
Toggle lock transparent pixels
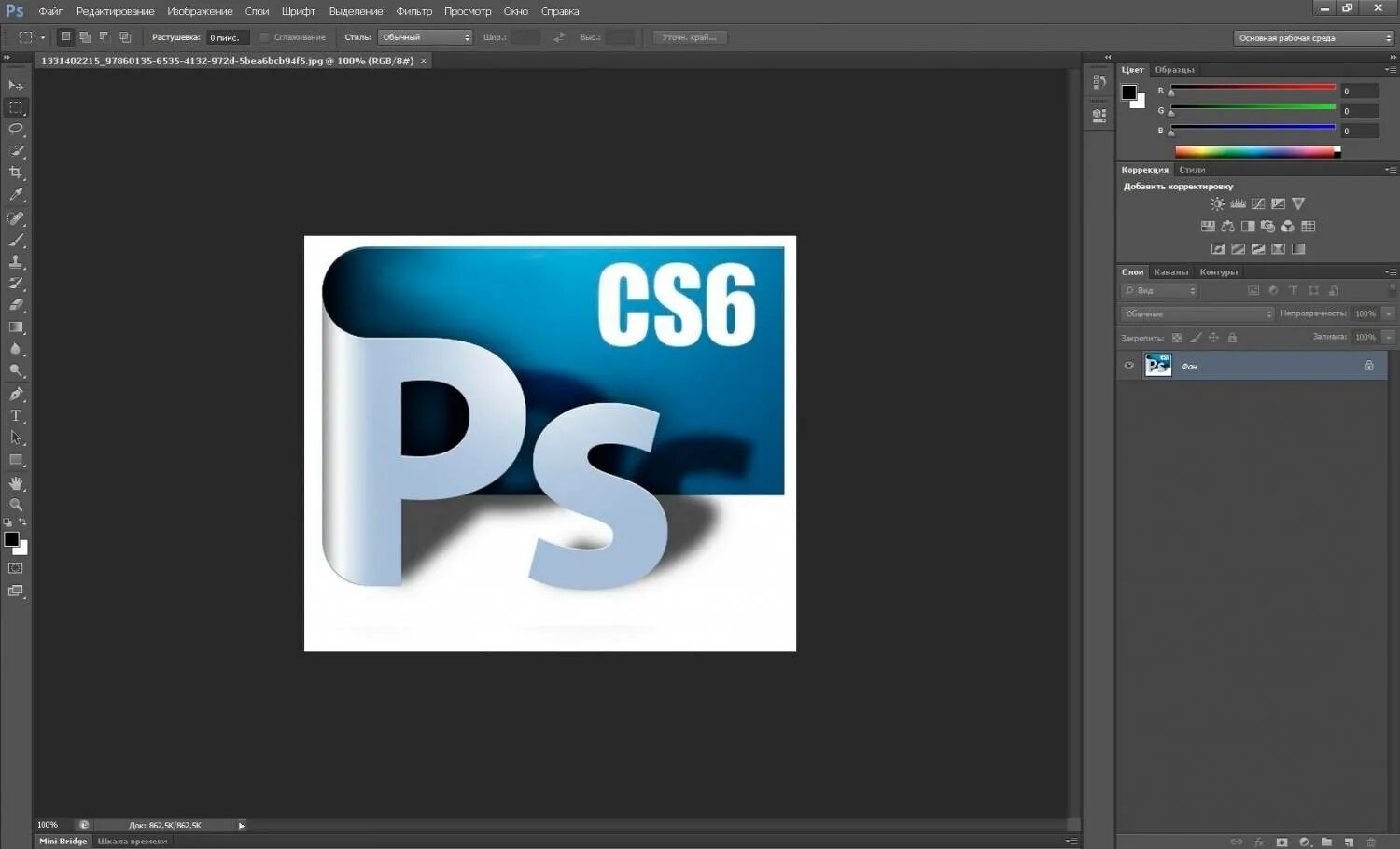pyautogui.click(x=1176, y=338)
